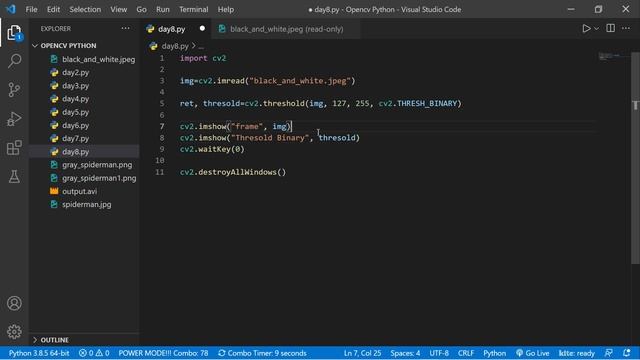Screen dimensions: 640x360
Task: Open spiderman.jpg file
Action: [87, 204]
